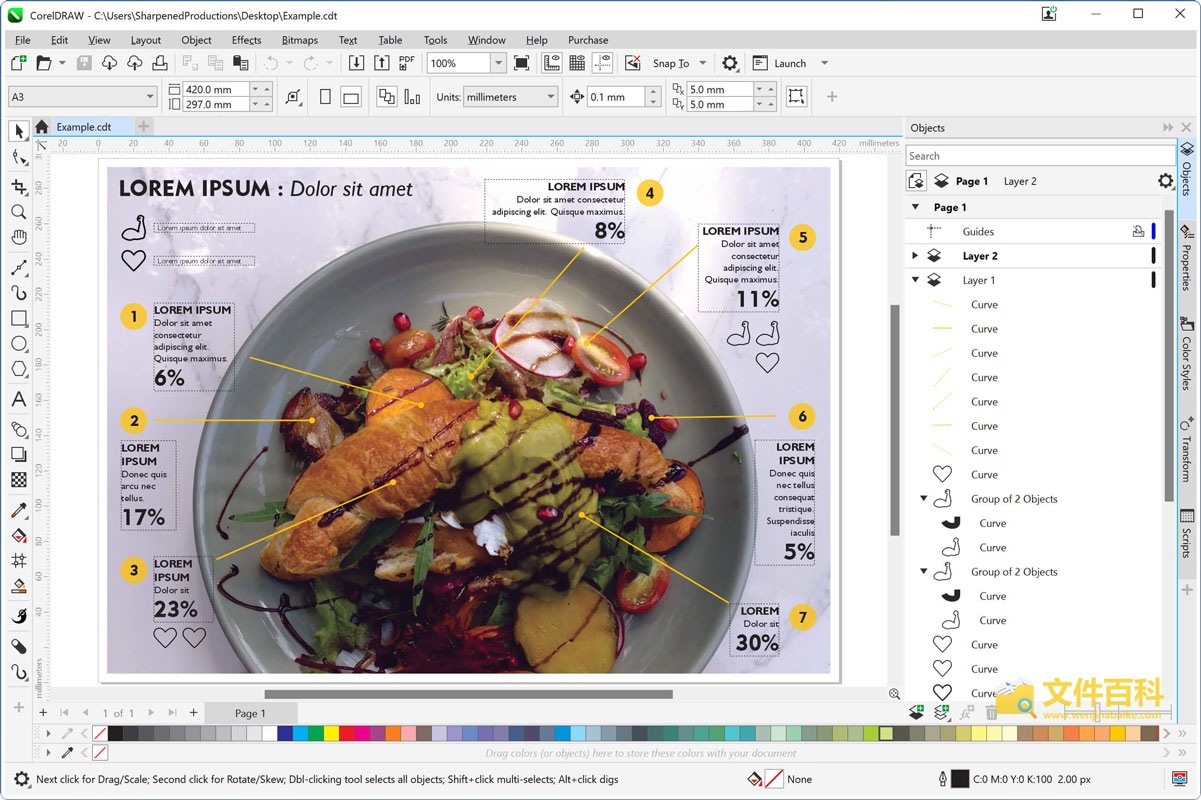The width and height of the screenshot is (1201, 800).
Task: Click the Import icon
Action: tap(356, 63)
